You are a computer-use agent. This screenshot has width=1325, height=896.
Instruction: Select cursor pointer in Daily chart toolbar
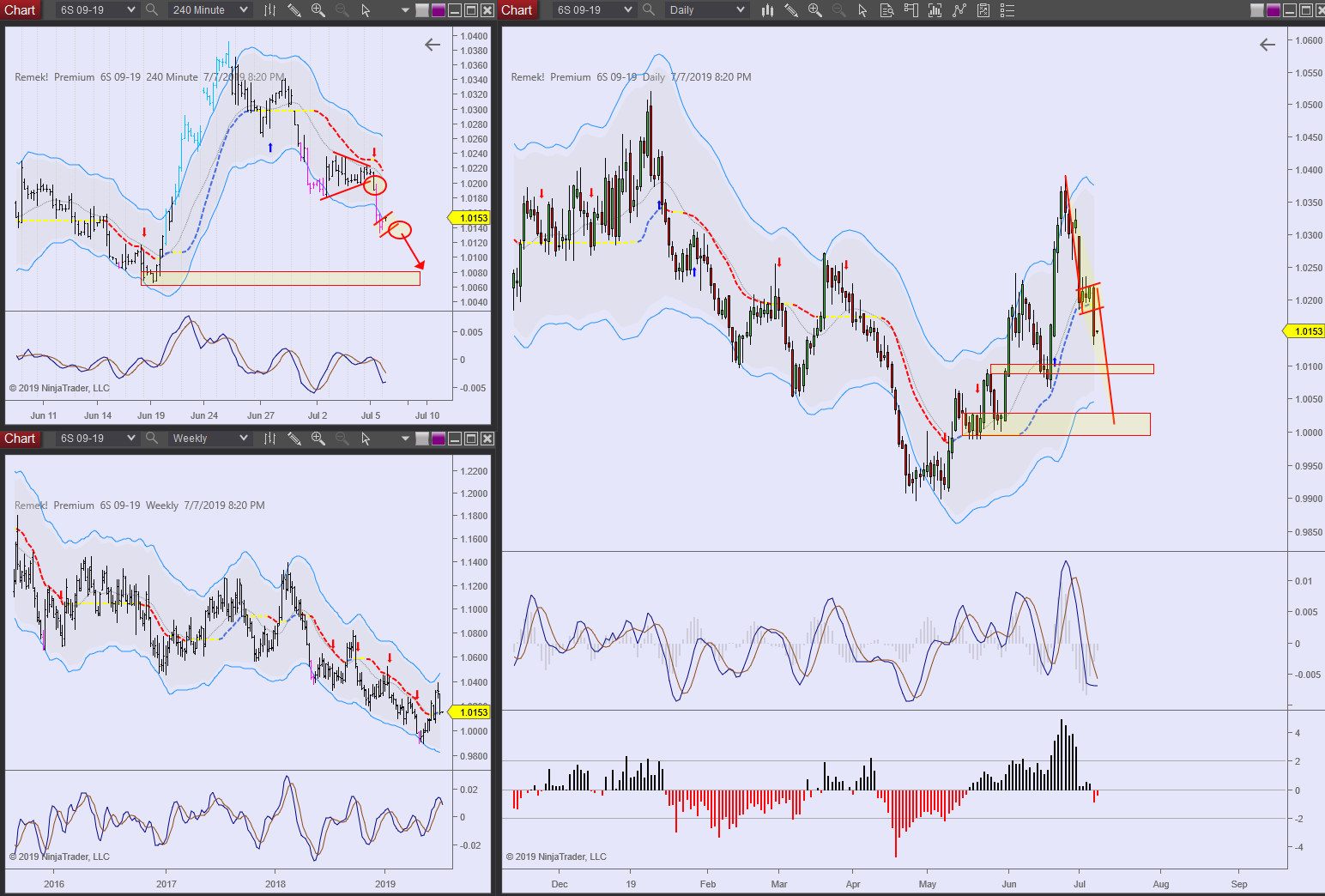pos(863,10)
